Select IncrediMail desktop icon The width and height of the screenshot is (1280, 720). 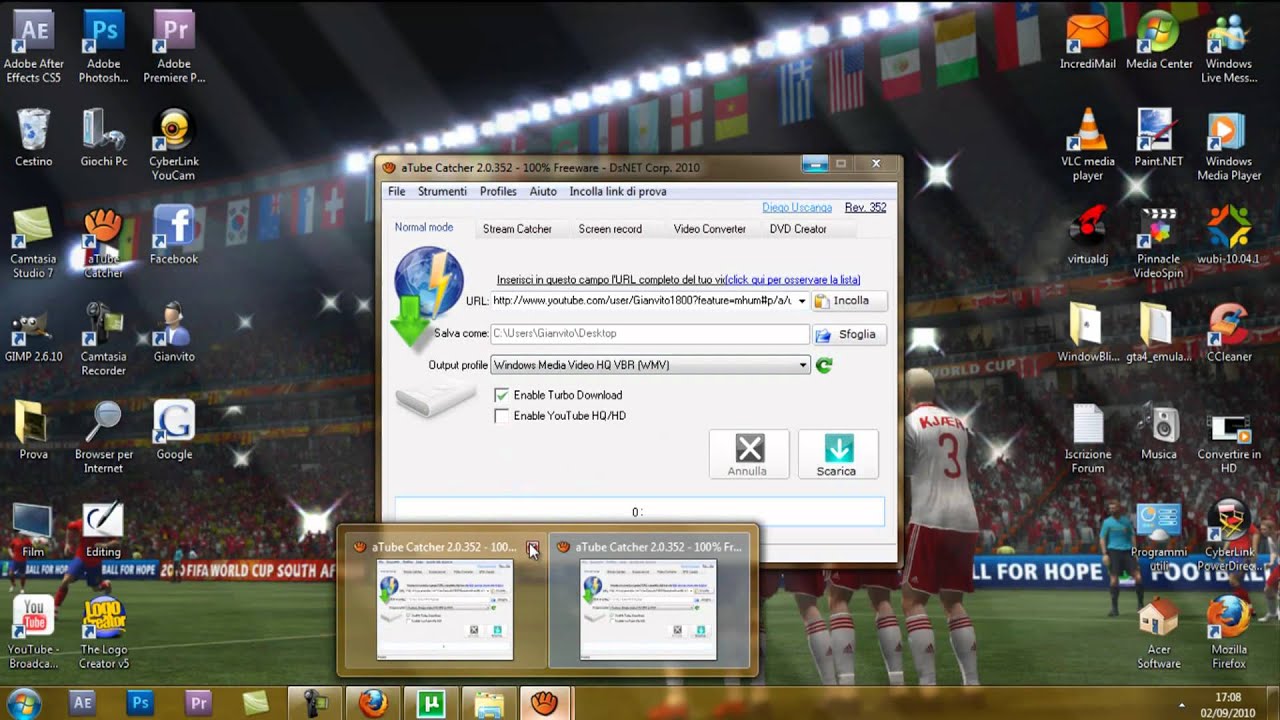pyautogui.click(x=1088, y=40)
